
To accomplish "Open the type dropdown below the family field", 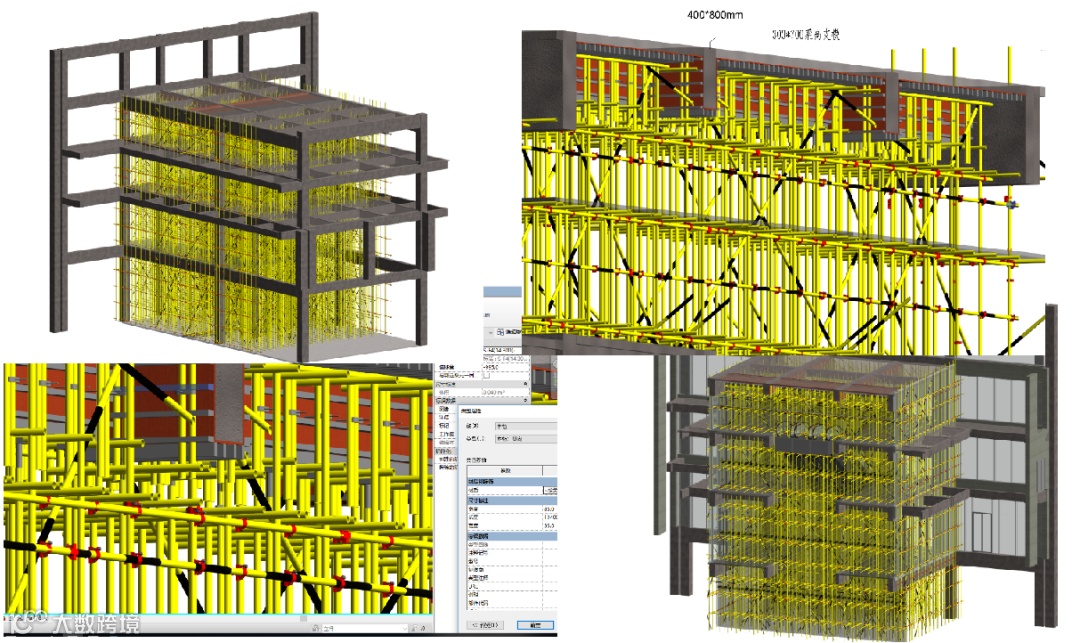I will pyautogui.click(x=526, y=439).
